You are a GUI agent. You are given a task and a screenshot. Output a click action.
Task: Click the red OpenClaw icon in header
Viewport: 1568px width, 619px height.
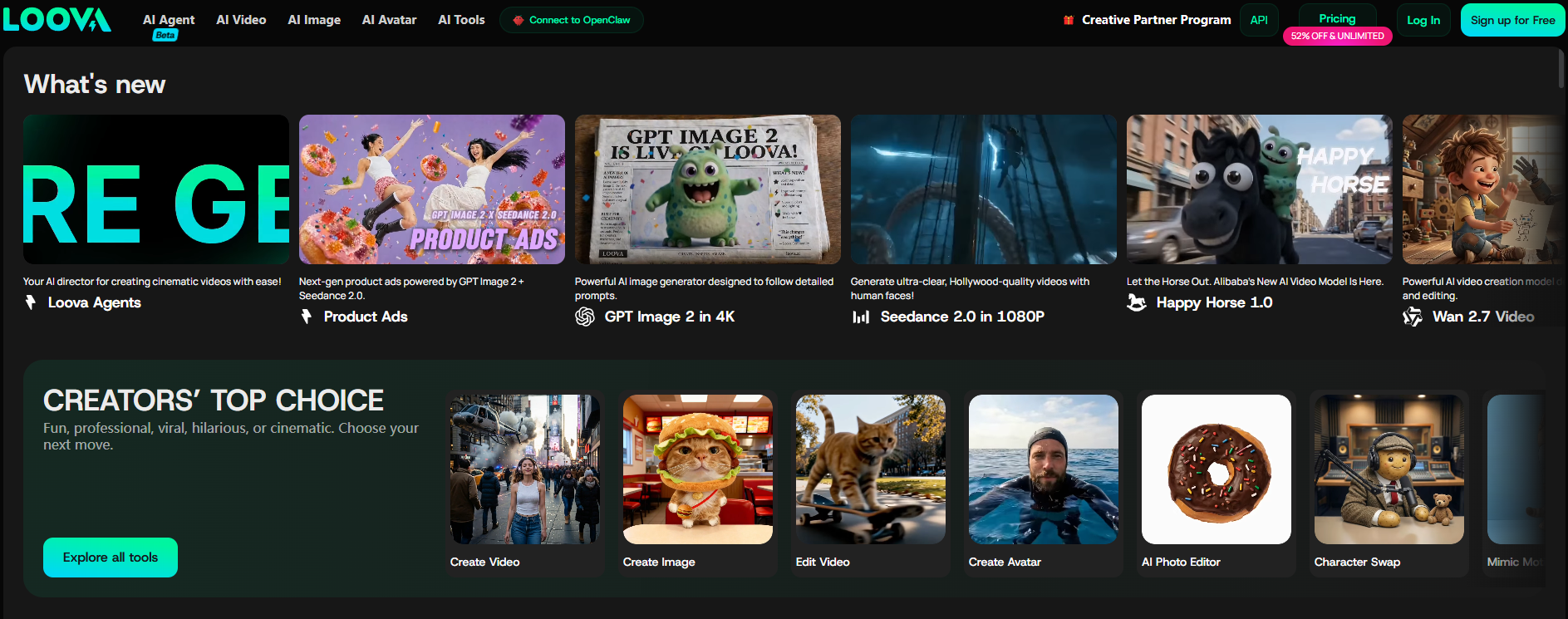(x=518, y=20)
